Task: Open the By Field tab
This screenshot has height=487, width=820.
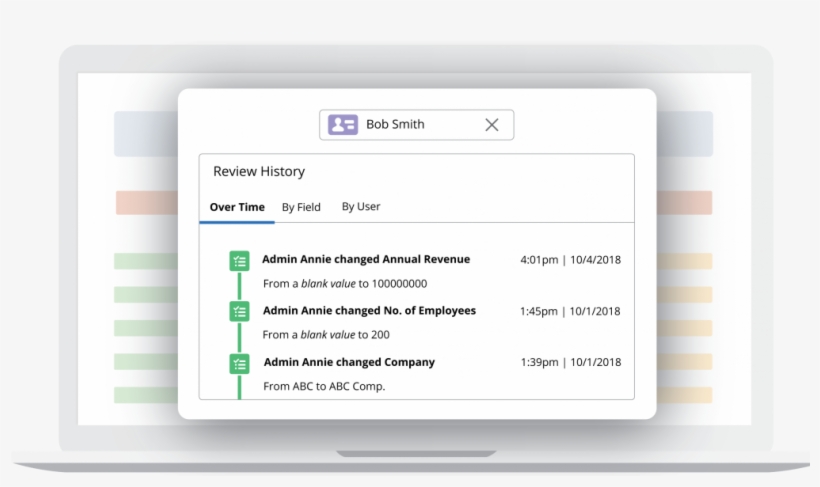Action: pyautogui.click(x=301, y=207)
